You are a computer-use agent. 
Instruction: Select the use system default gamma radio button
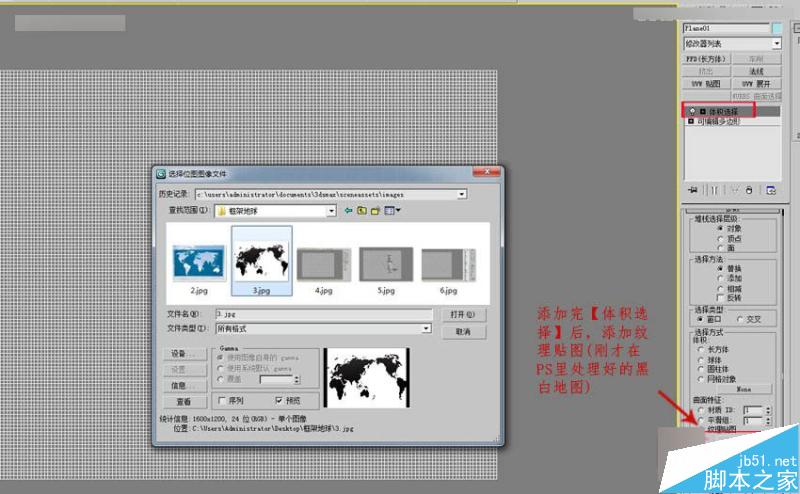point(220,368)
